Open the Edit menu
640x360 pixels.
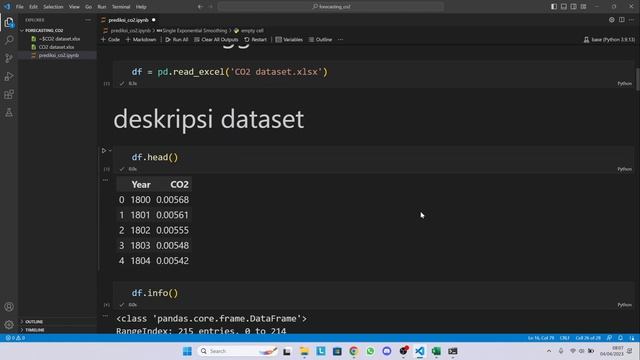tap(33, 7)
